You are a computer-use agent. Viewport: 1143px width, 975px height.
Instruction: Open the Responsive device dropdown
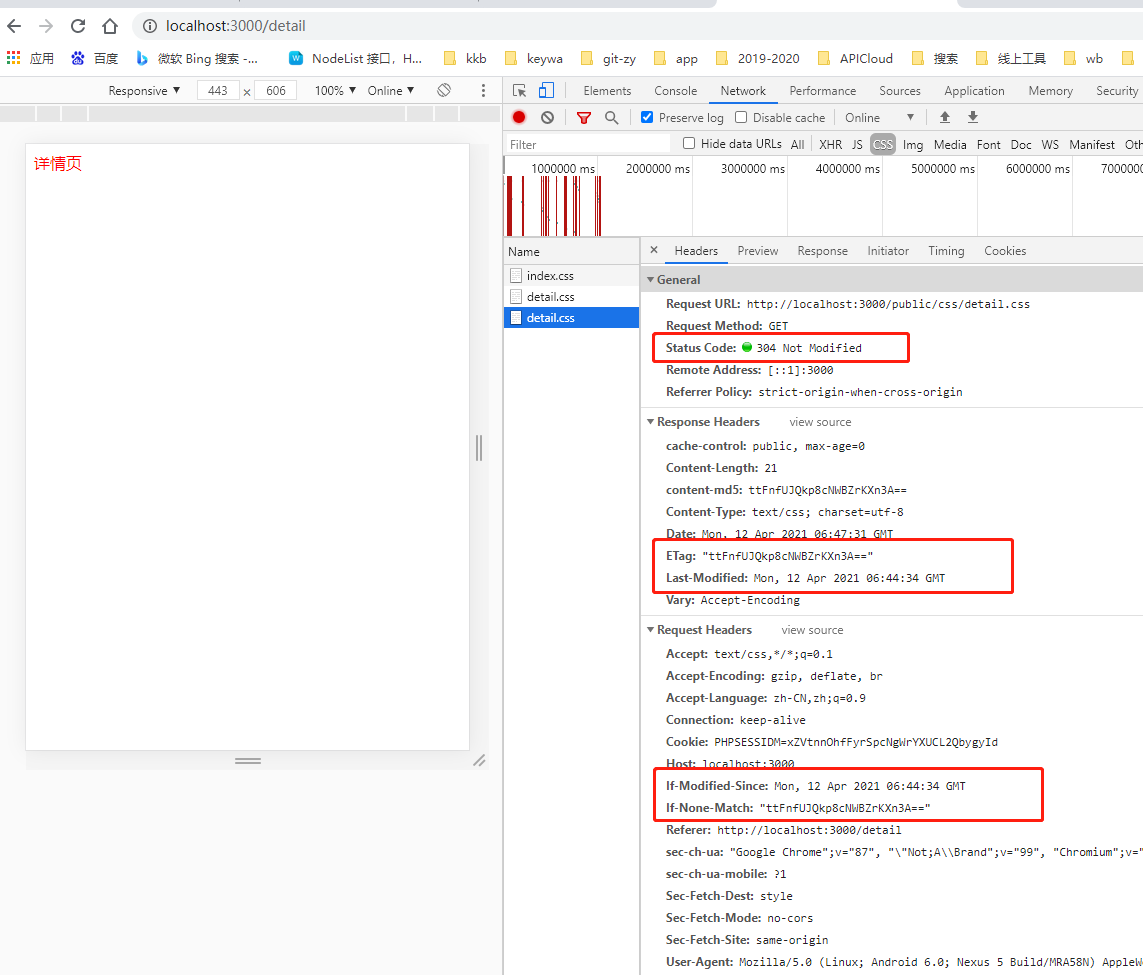tap(145, 91)
